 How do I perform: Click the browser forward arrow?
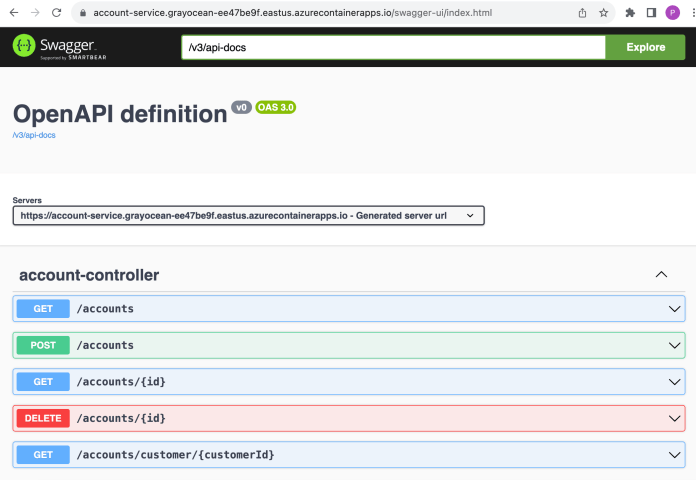click(36, 13)
